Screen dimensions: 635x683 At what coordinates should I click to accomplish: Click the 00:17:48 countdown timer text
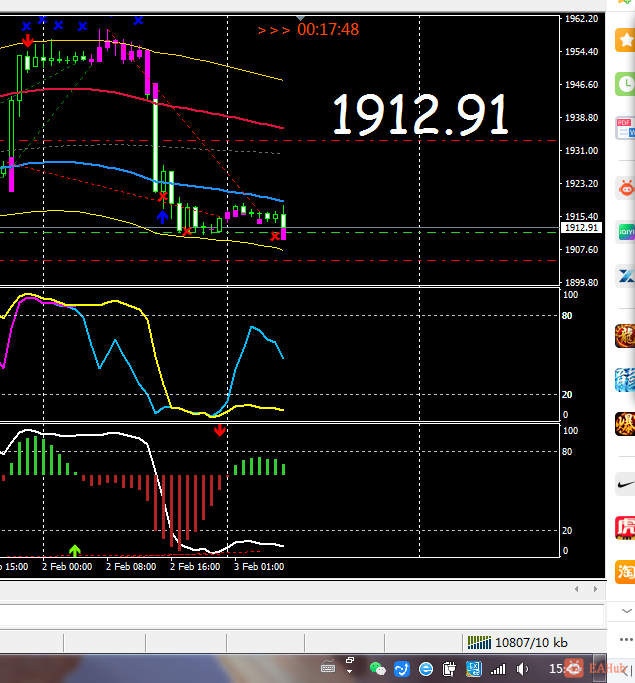point(328,30)
